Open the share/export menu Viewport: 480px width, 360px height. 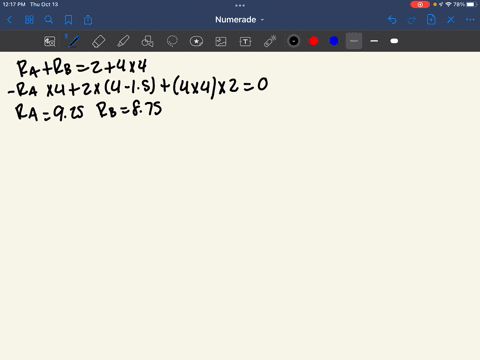[x=88, y=20]
